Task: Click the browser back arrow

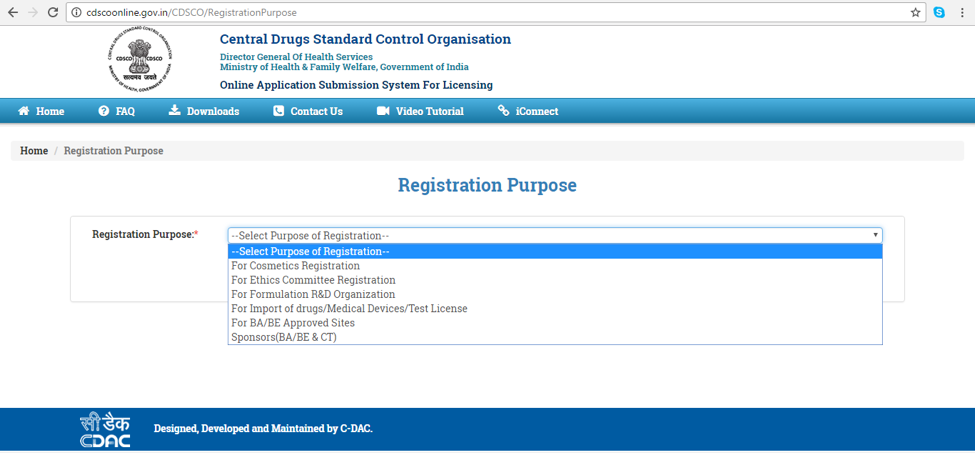Action: click(x=12, y=13)
